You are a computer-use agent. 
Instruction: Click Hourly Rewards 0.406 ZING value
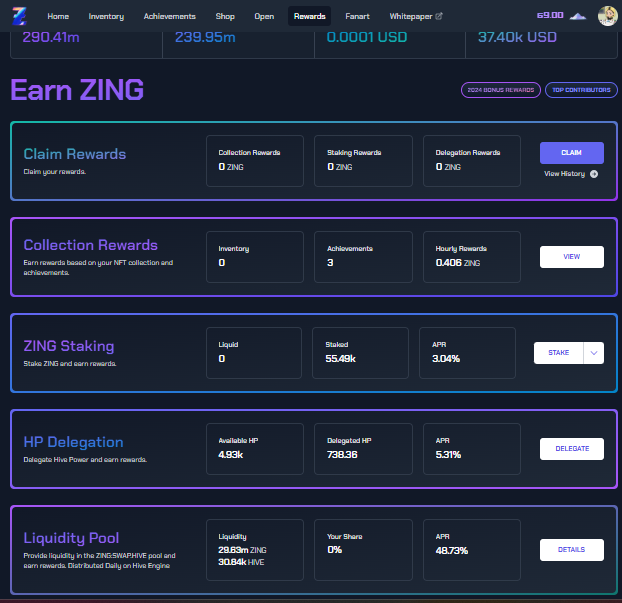(x=458, y=263)
